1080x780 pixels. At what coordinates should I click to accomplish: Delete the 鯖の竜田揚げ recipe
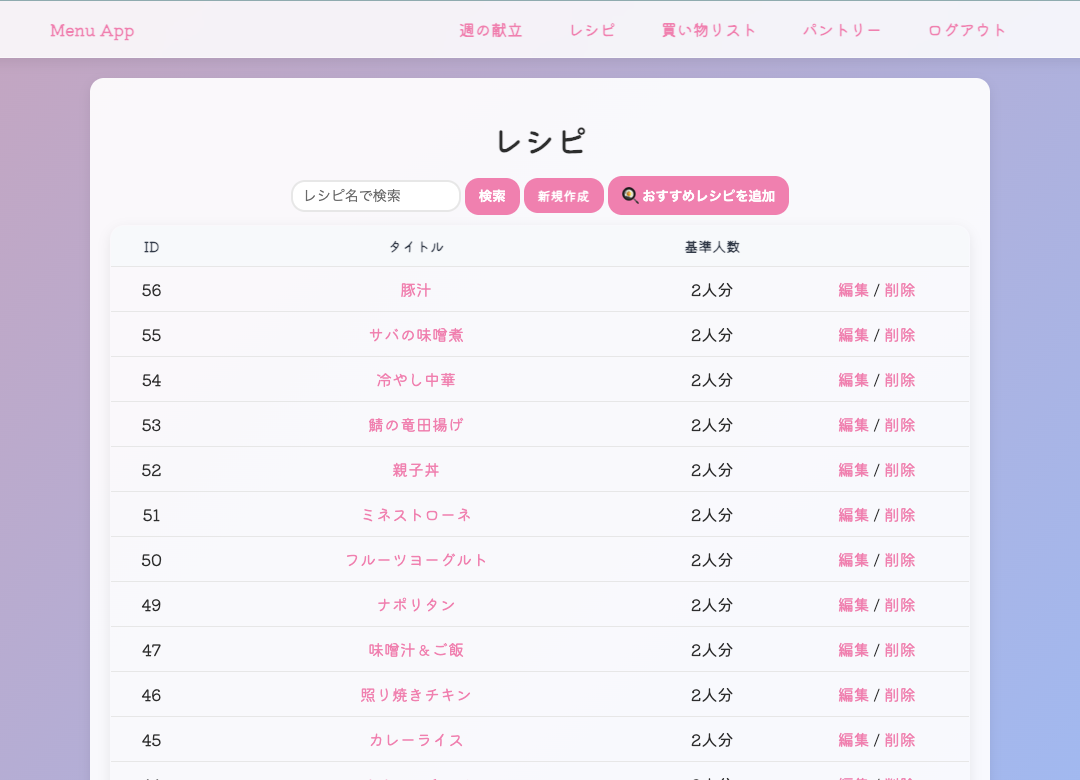pyautogui.click(x=900, y=425)
